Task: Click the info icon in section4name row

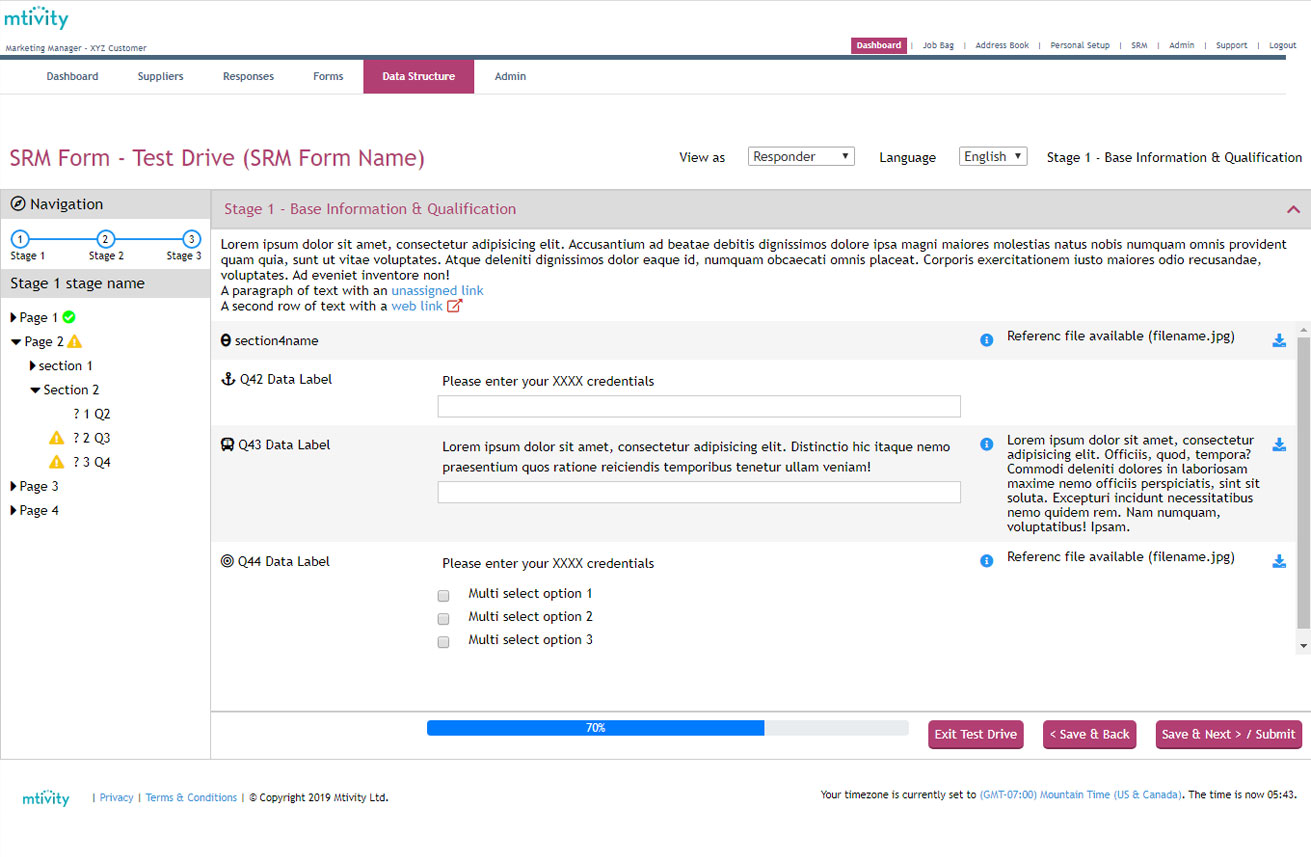Action: point(987,340)
